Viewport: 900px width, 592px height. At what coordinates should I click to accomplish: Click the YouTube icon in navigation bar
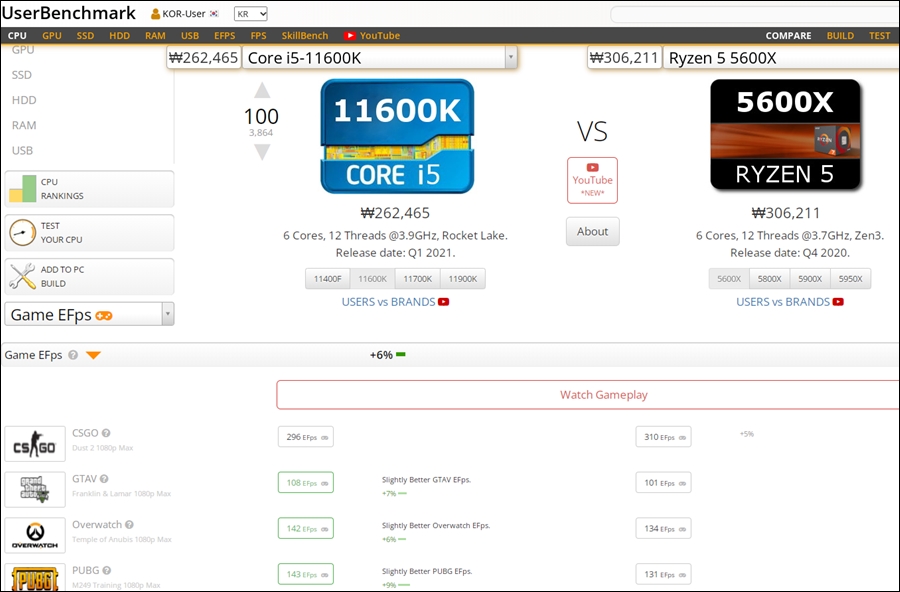pyautogui.click(x=350, y=36)
